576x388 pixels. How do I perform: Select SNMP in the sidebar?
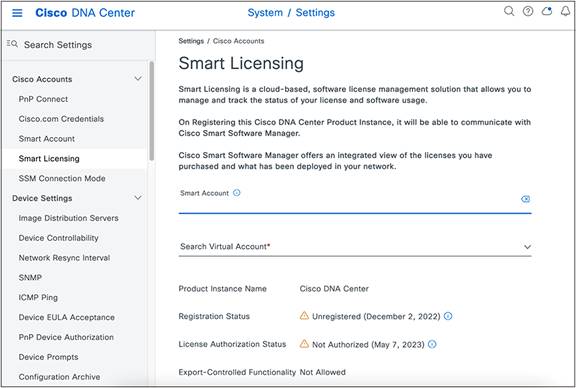[30, 278]
